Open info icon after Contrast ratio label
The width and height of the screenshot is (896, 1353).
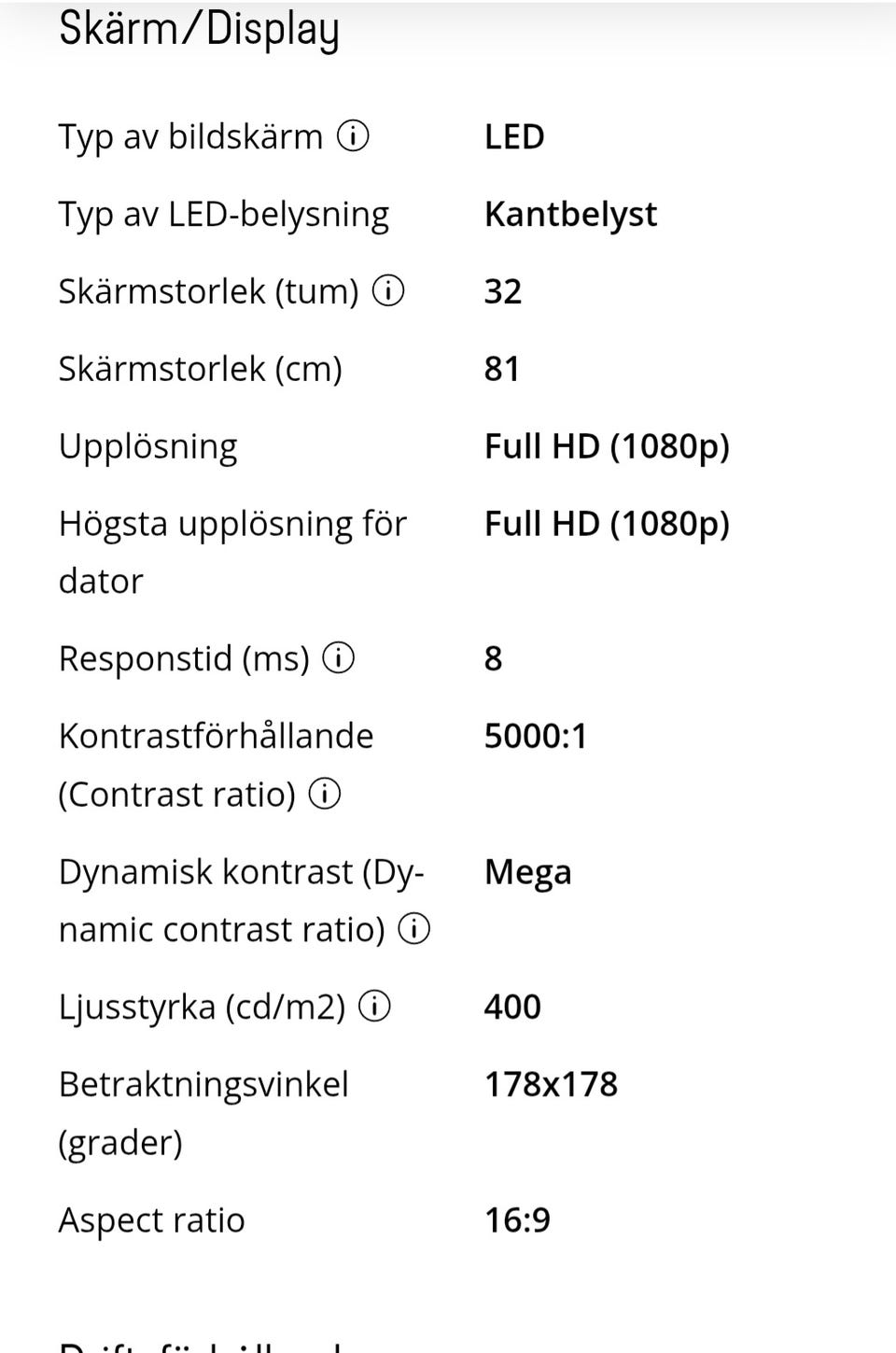click(x=325, y=795)
